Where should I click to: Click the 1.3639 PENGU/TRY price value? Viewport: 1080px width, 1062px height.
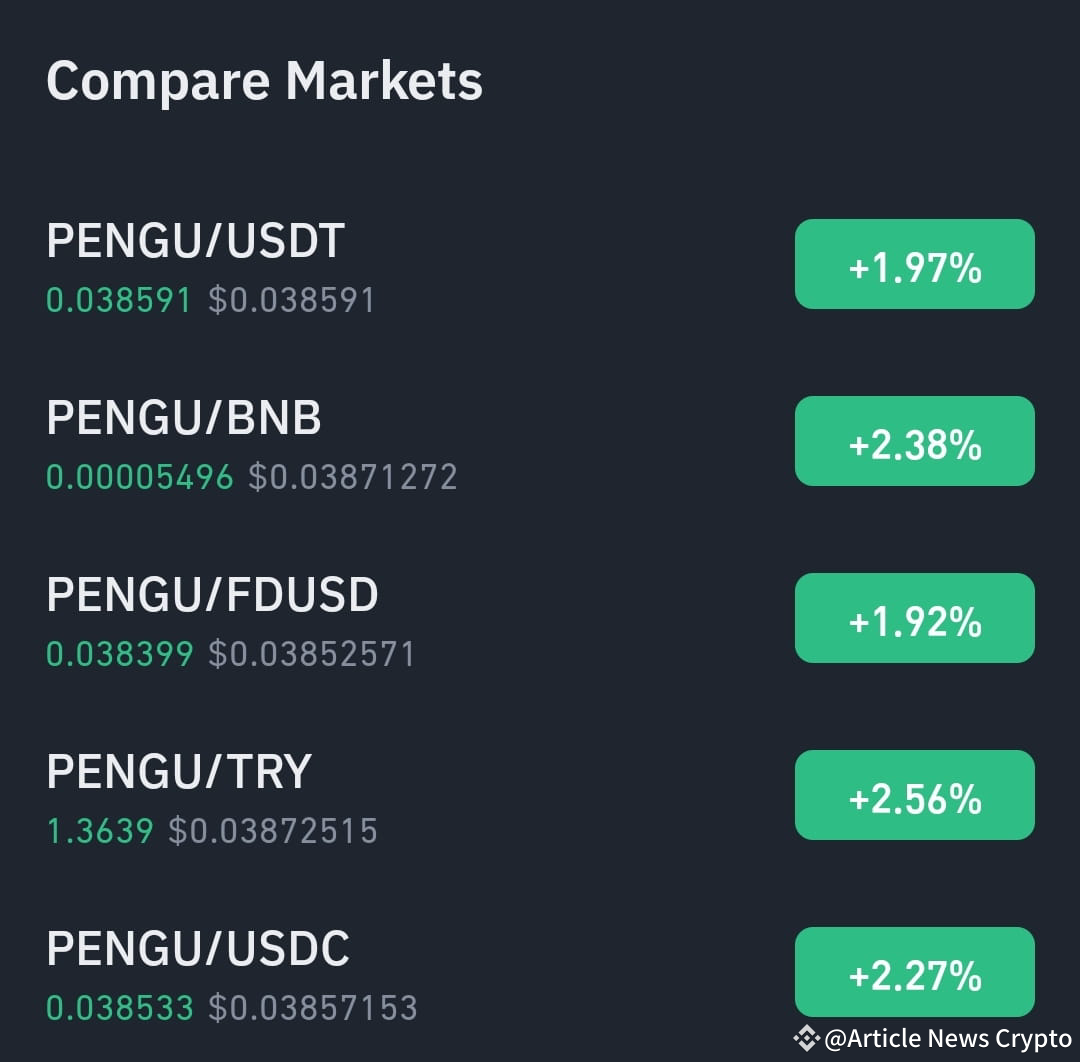point(100,830)
